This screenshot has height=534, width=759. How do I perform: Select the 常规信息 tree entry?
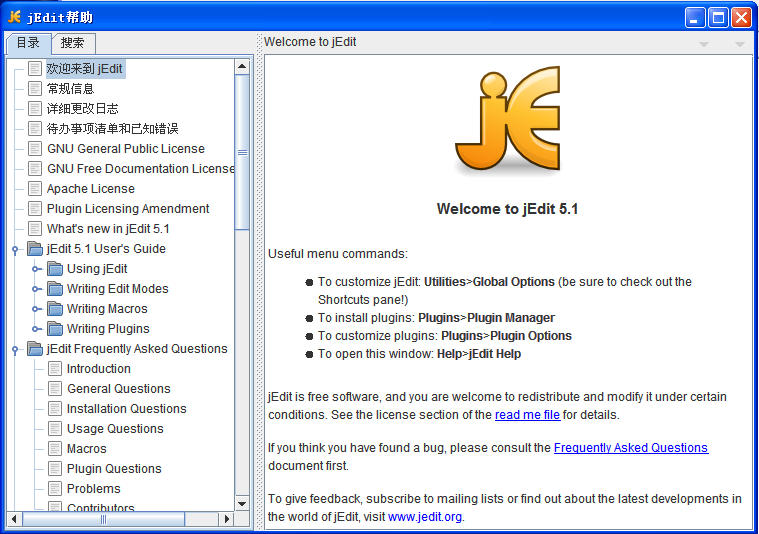tap(70, 89)
